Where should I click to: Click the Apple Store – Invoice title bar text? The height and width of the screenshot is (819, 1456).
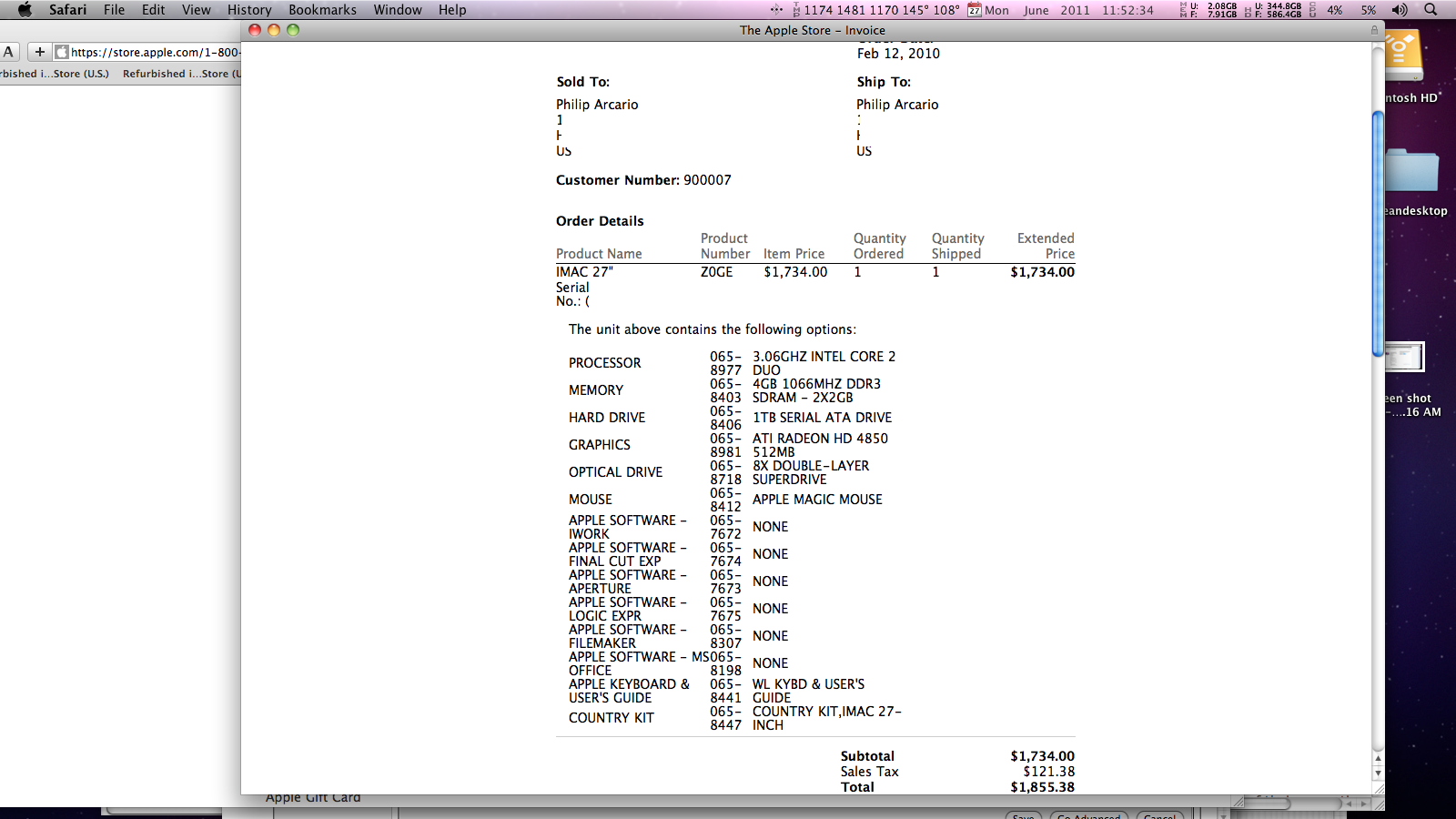[813, 30]
